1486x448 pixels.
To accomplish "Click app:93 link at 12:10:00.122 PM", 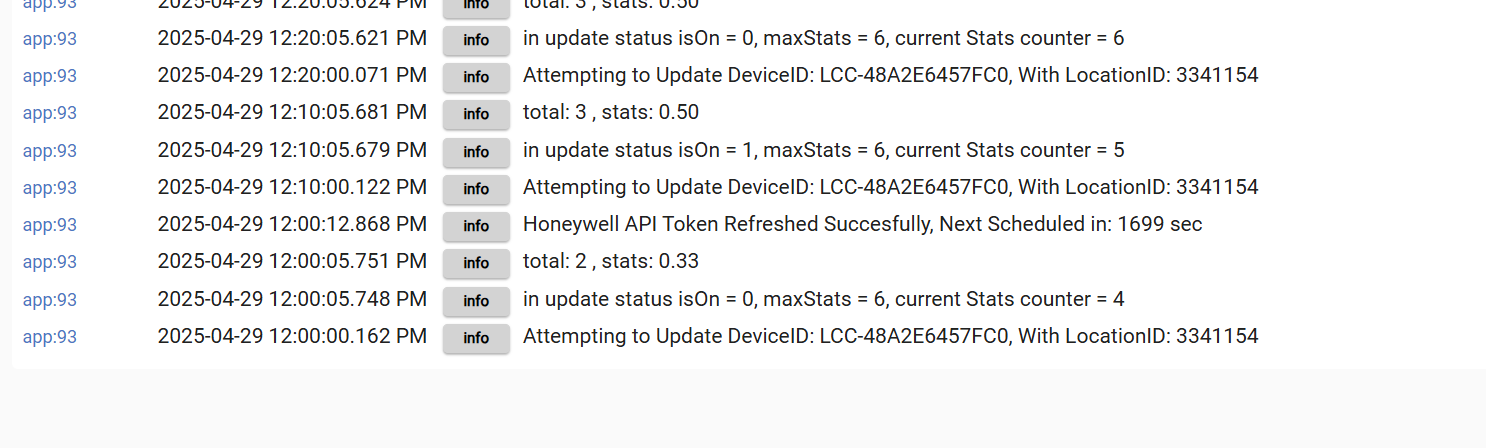I will point(50,188).
